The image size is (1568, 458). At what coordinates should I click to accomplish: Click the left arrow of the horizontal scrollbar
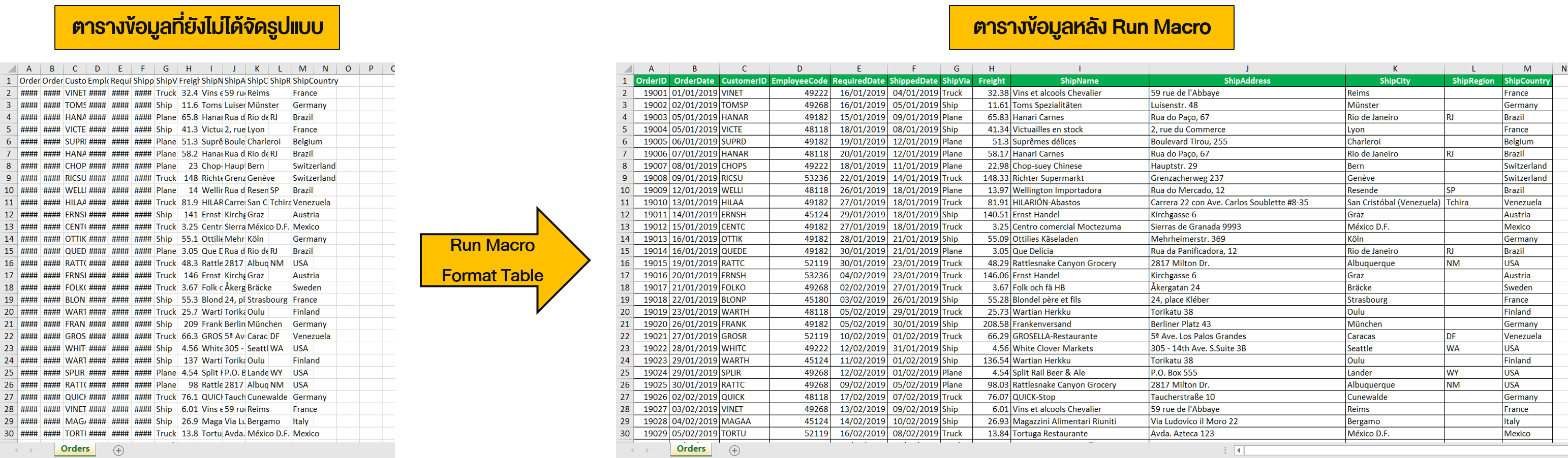click(x=1239, y=450)
